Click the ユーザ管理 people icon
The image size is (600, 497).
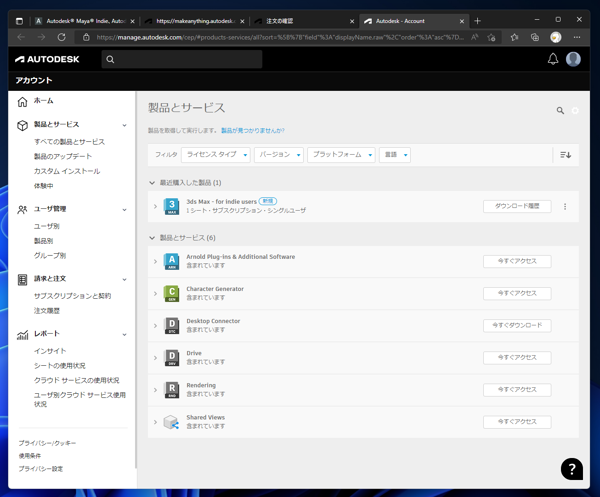coord(23,210)
